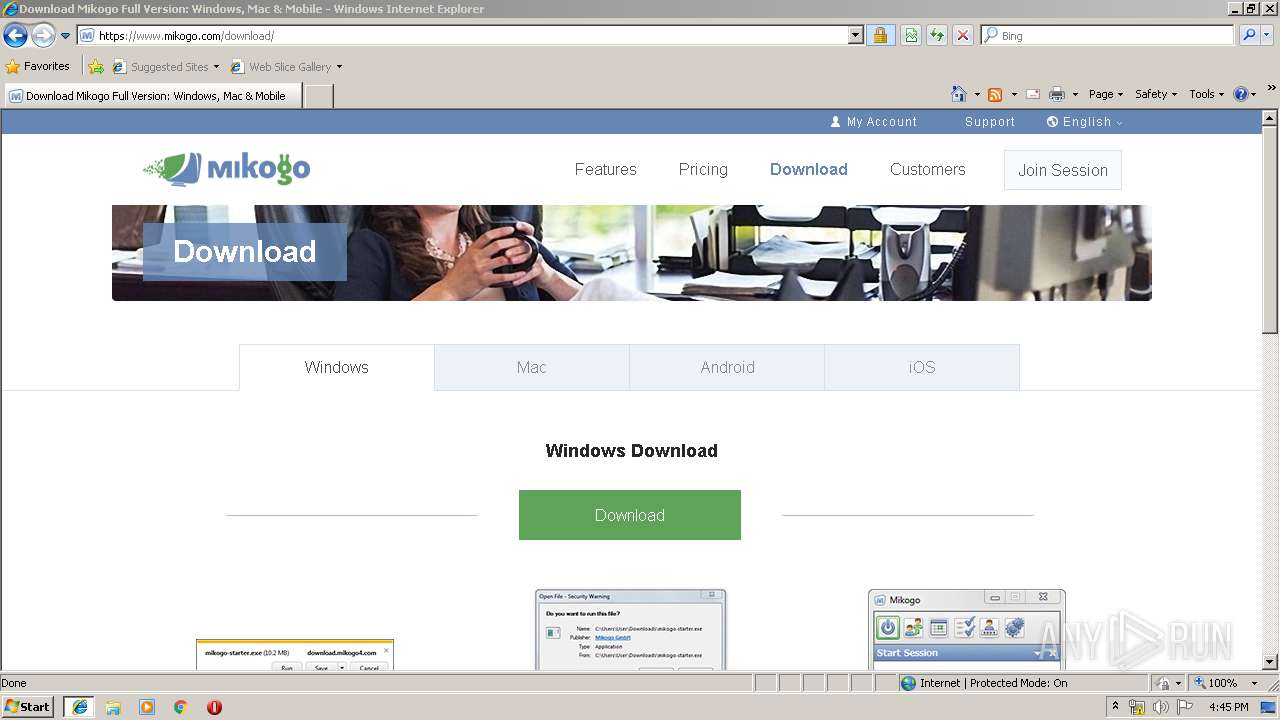
Task: Click the volume speaker tray icon
Action: (1160, 707)
